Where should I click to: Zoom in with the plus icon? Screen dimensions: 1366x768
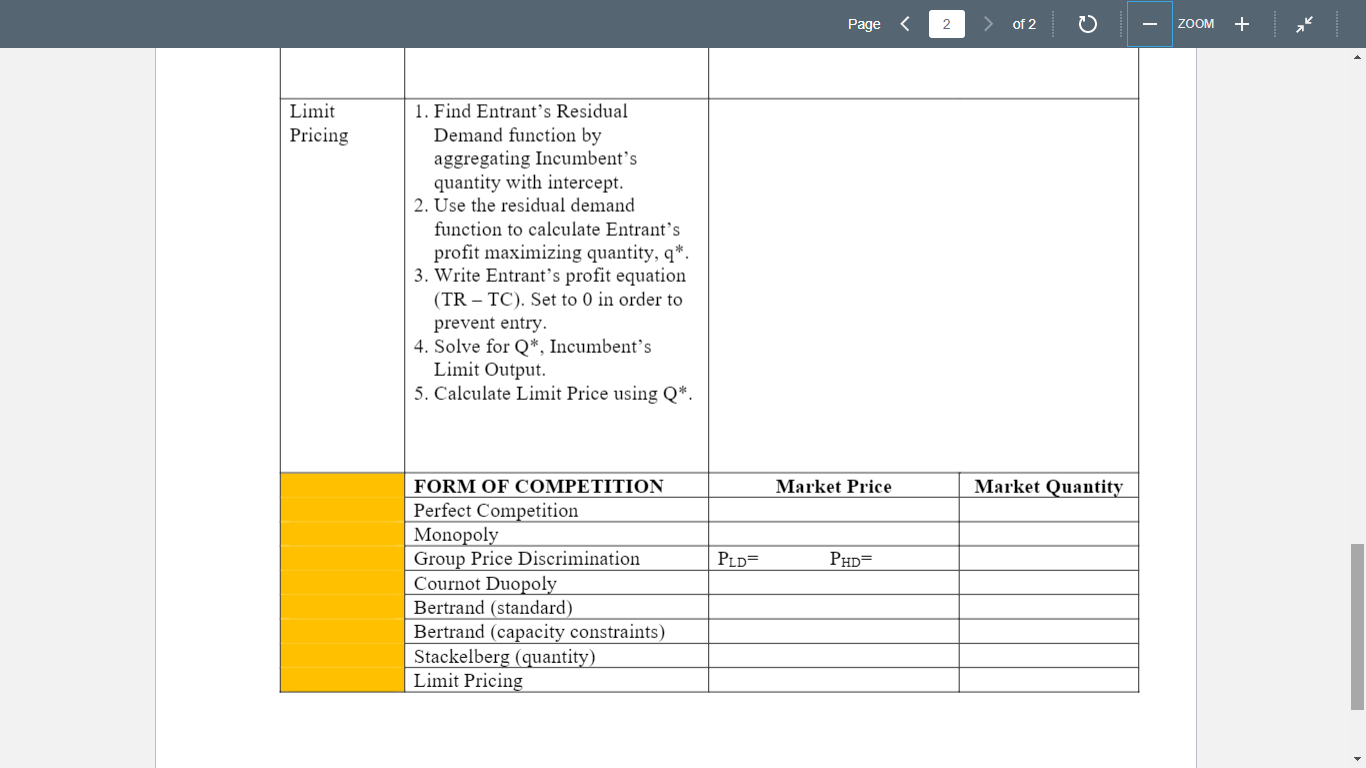coord(1241,23)
